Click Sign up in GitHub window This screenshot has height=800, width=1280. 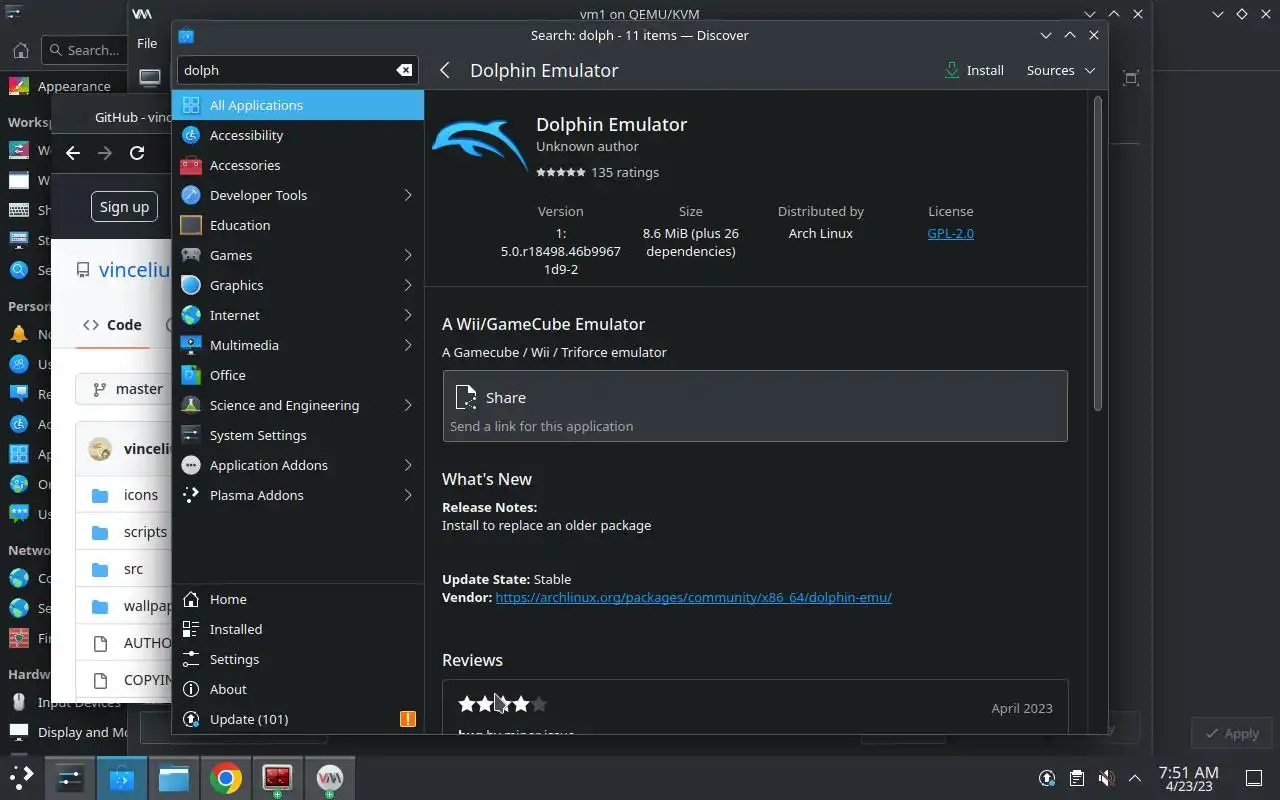click(124, 207)
